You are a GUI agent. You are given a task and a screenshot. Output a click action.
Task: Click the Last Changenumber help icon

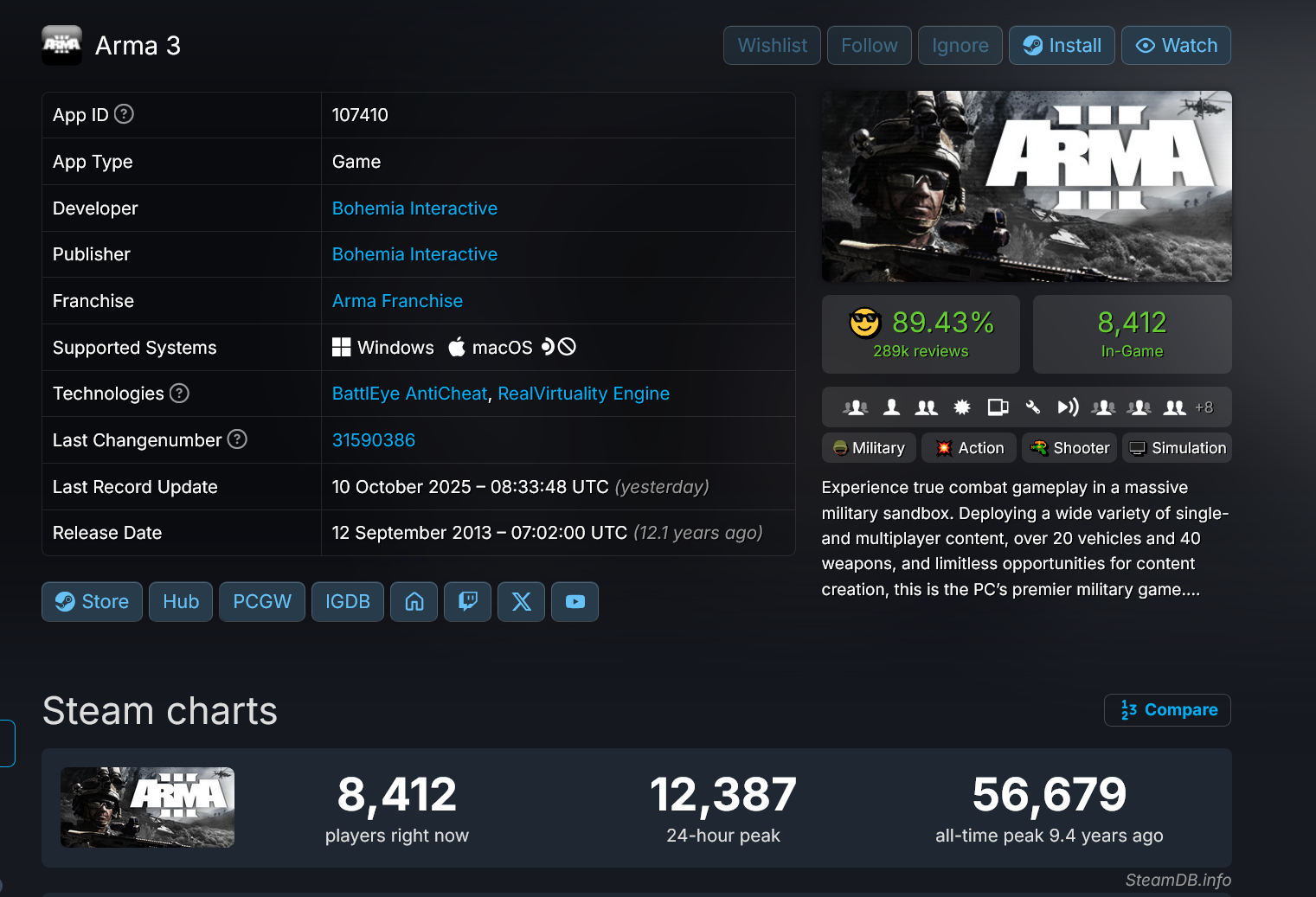tap(237, 439)
